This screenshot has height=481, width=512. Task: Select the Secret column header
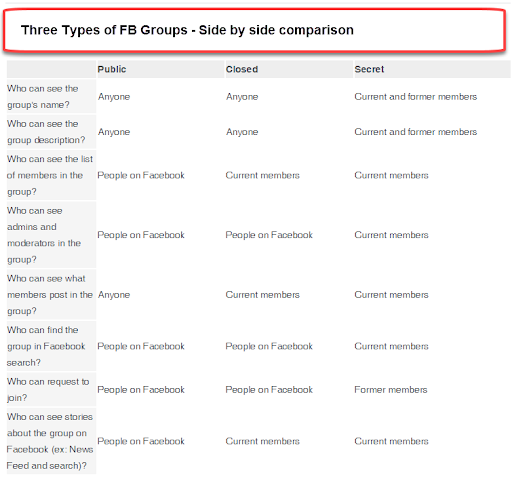coord(369,69)
